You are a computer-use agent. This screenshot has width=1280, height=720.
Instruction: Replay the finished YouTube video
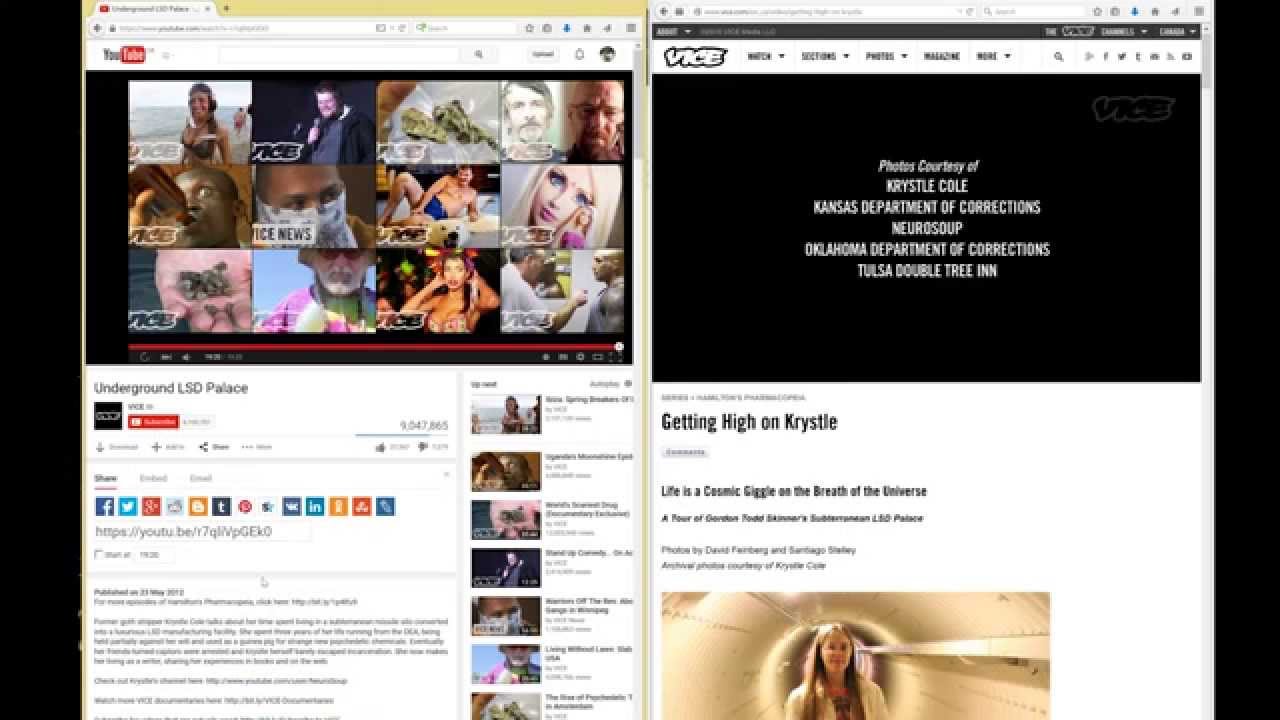pos(145,357)
